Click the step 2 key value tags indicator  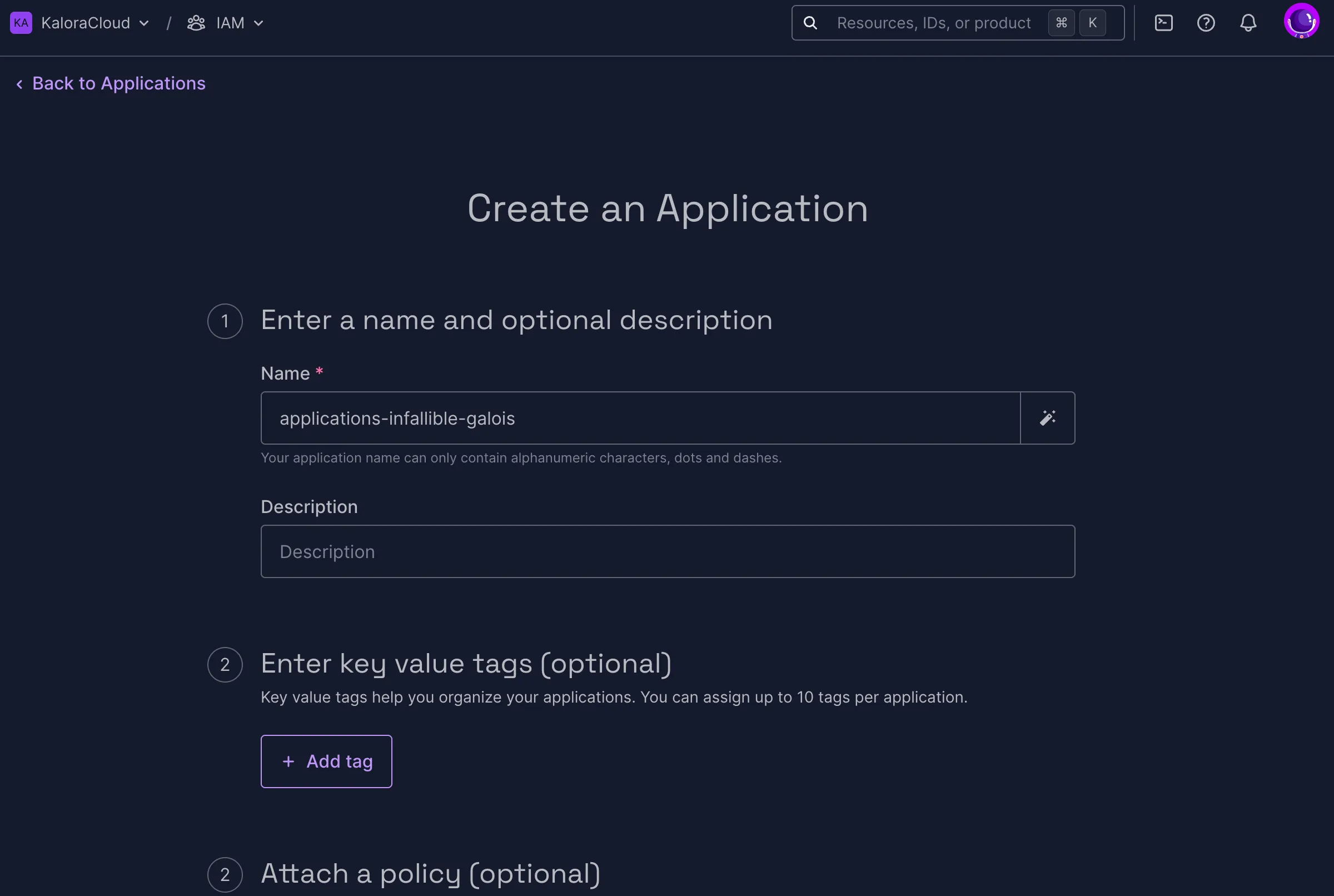pos(225,664)
